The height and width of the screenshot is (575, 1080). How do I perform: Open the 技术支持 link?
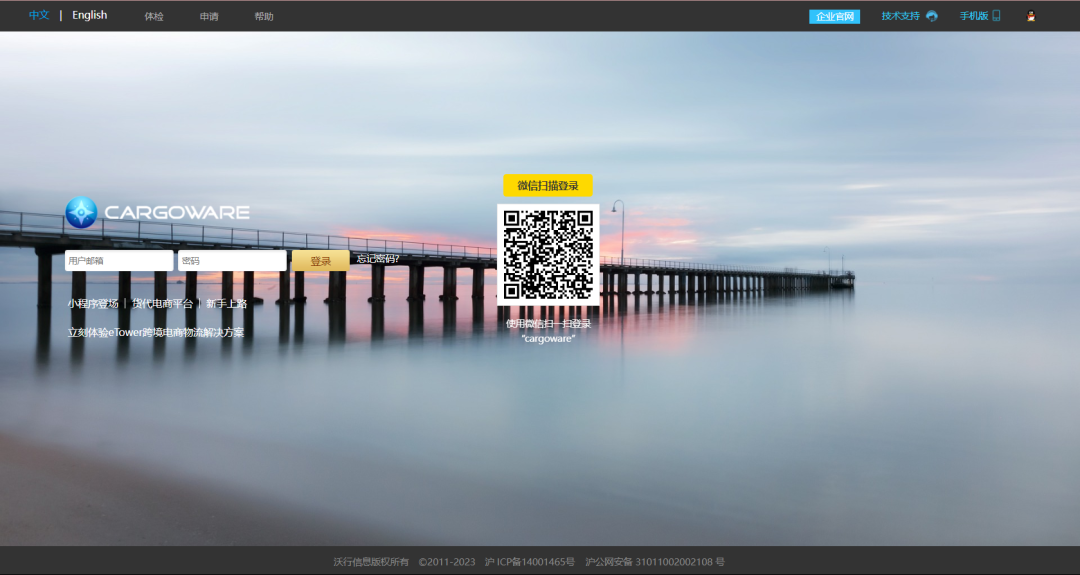900,16
